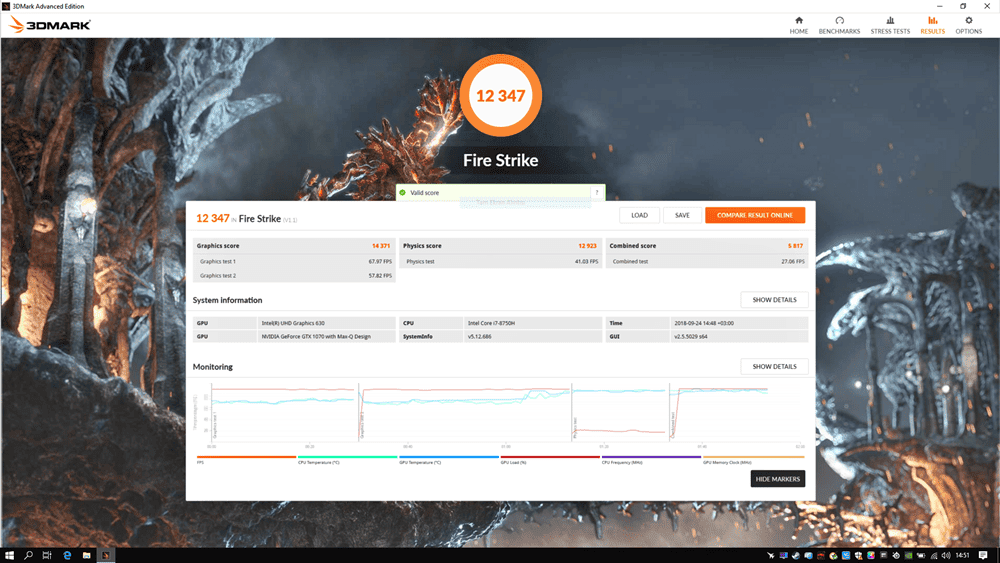Open the Benchmarks section
This screenshot has height=563, width=1000.
pyautogui.click(x=839, y=25)
